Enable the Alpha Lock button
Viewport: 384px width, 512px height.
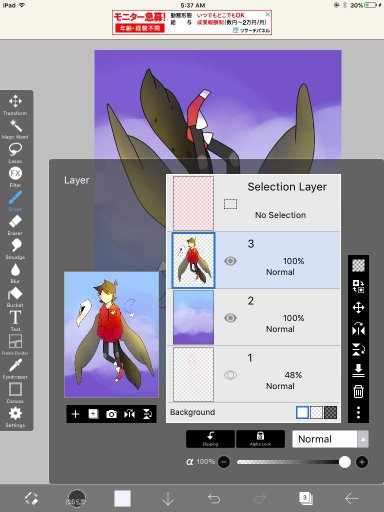260,439
